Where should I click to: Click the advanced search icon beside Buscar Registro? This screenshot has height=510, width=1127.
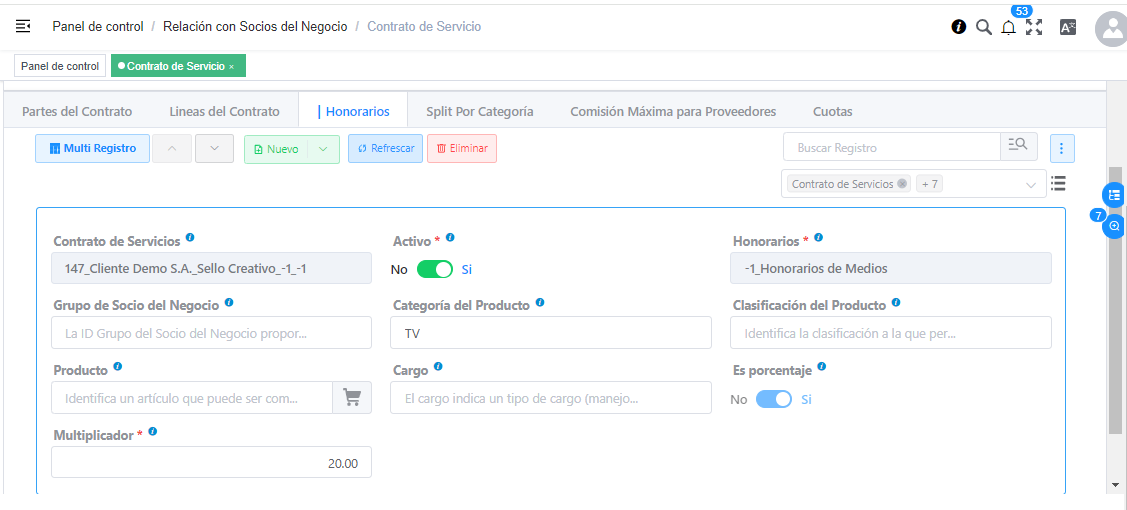click(x=1018, y=147)
